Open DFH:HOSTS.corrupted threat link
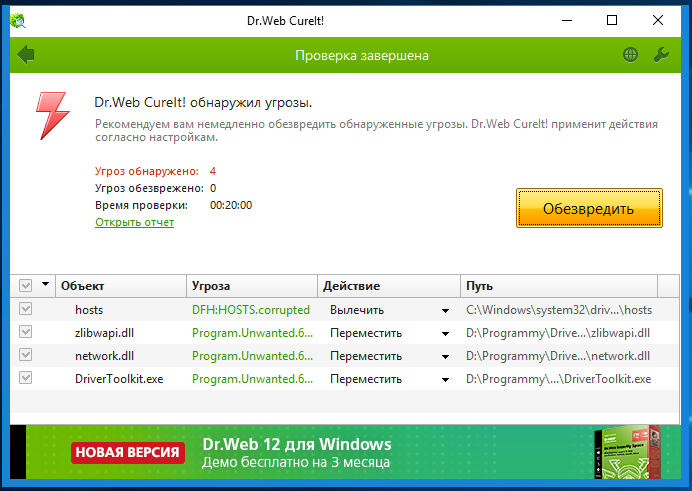 tap(251, 310)
